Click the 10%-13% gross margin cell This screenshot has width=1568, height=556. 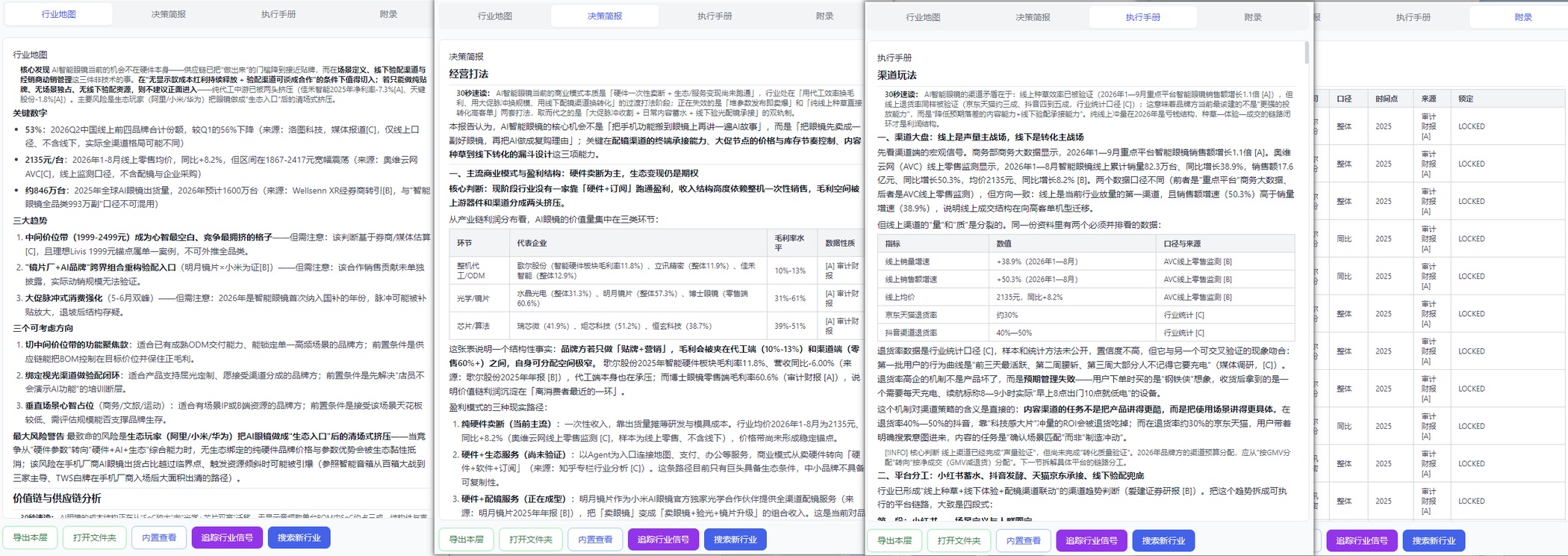(791, 271)
